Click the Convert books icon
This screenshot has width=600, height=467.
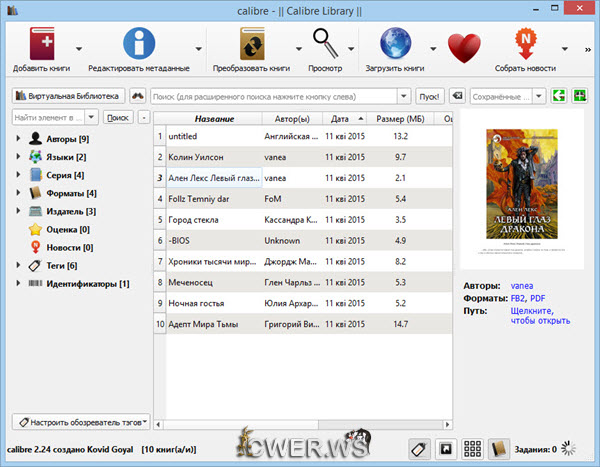[x=251, y=45]
